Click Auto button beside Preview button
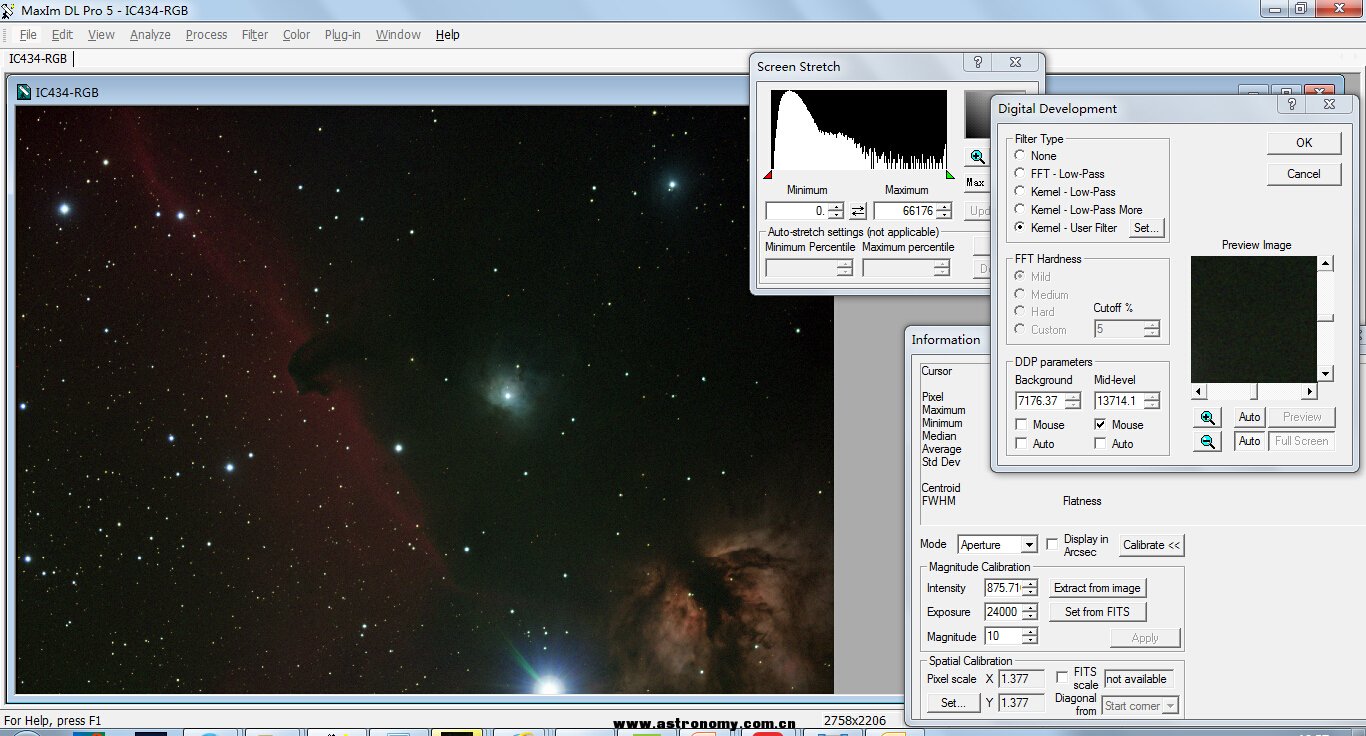1366x736 pixels. (1249, 417)
